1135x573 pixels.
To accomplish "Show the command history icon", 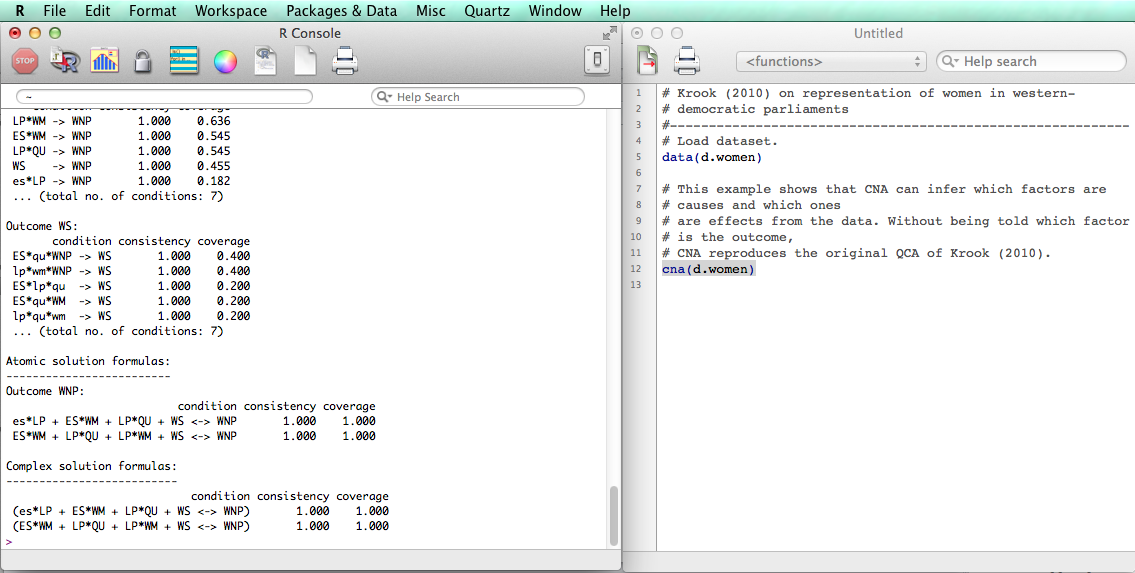I will tap(184, 62).
